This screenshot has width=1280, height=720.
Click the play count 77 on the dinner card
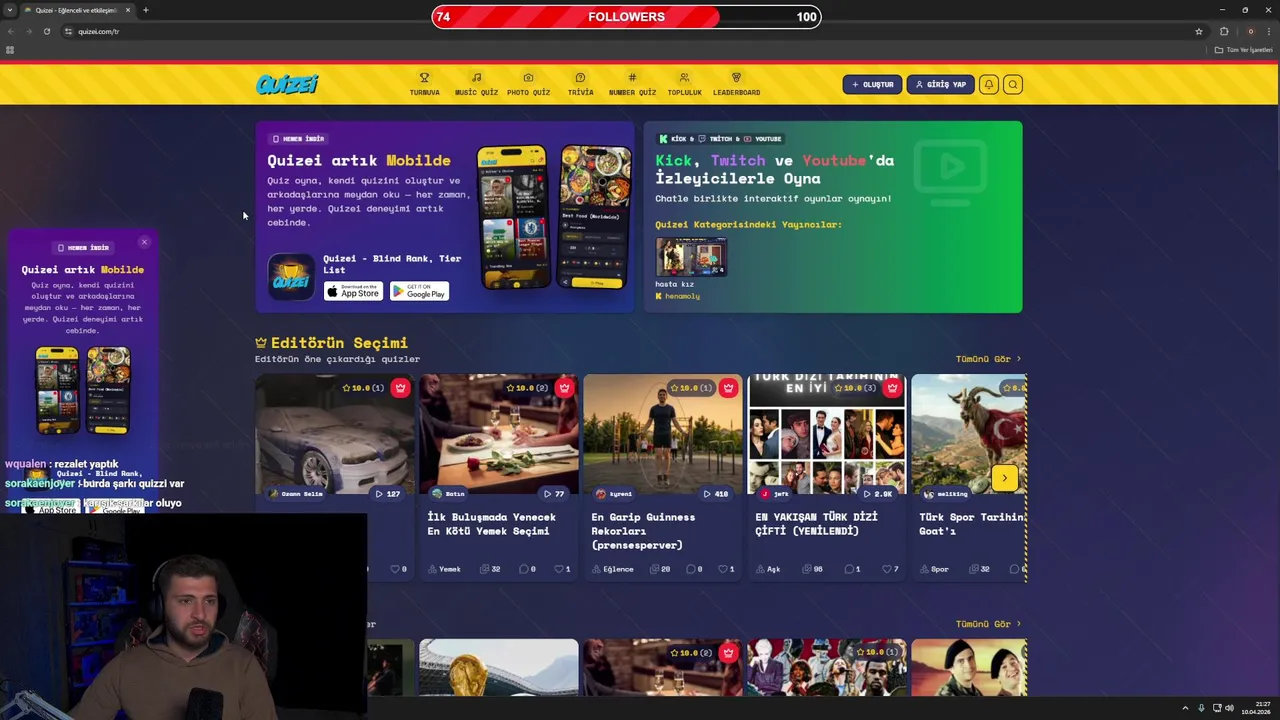tap(553, 494)
